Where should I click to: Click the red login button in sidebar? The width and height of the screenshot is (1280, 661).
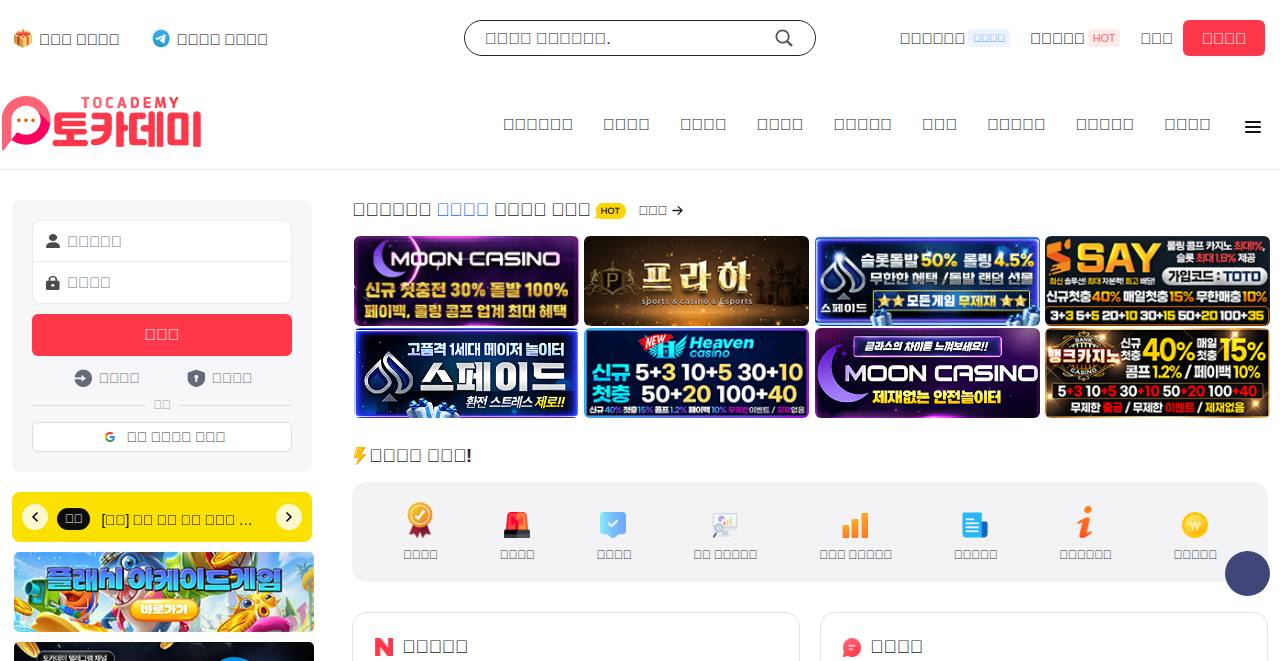pos(162,335)
